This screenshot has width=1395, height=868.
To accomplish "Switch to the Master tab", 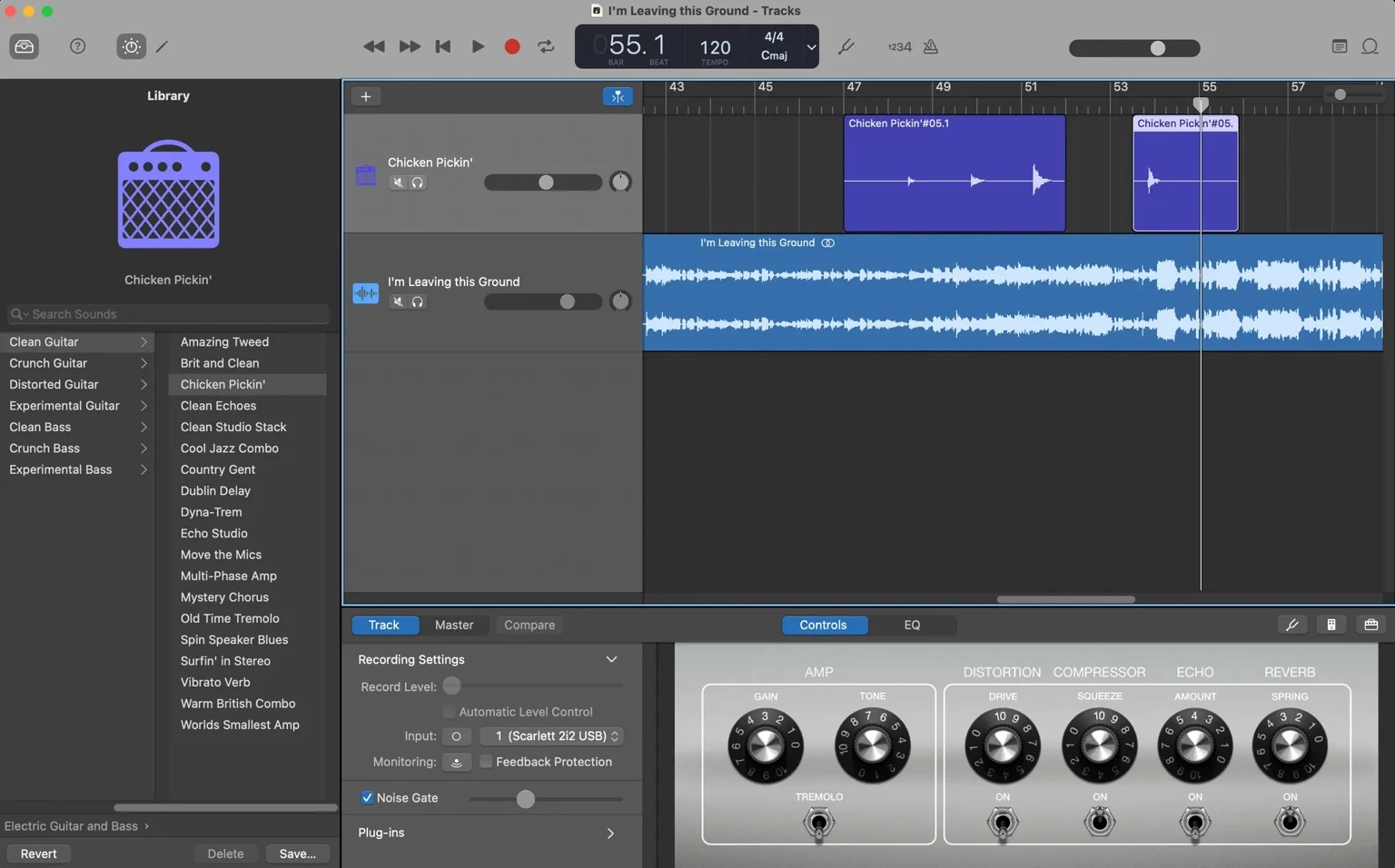I will click(454, 625).
